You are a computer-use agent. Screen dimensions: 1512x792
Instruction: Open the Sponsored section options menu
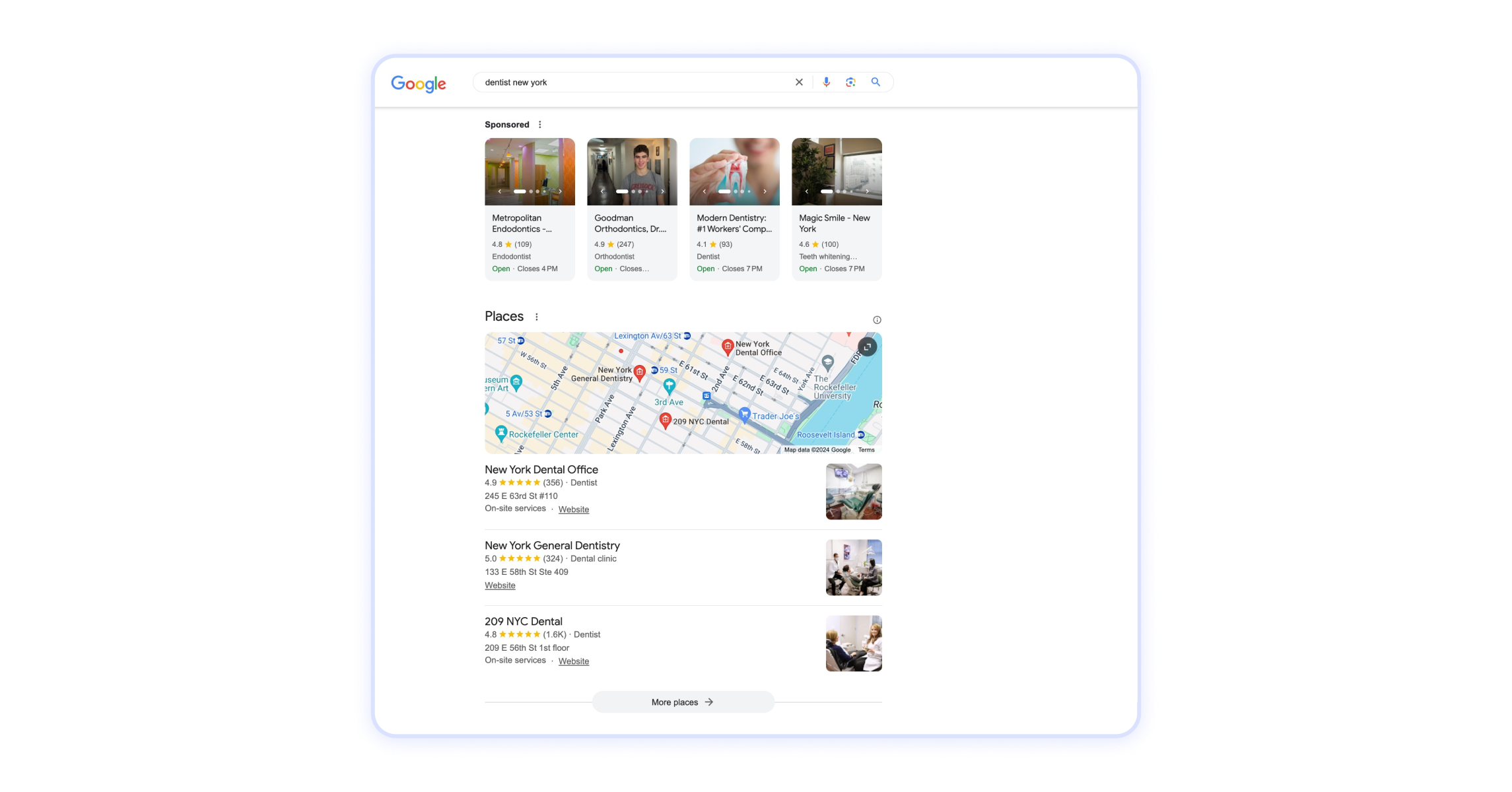click(539, 124)
